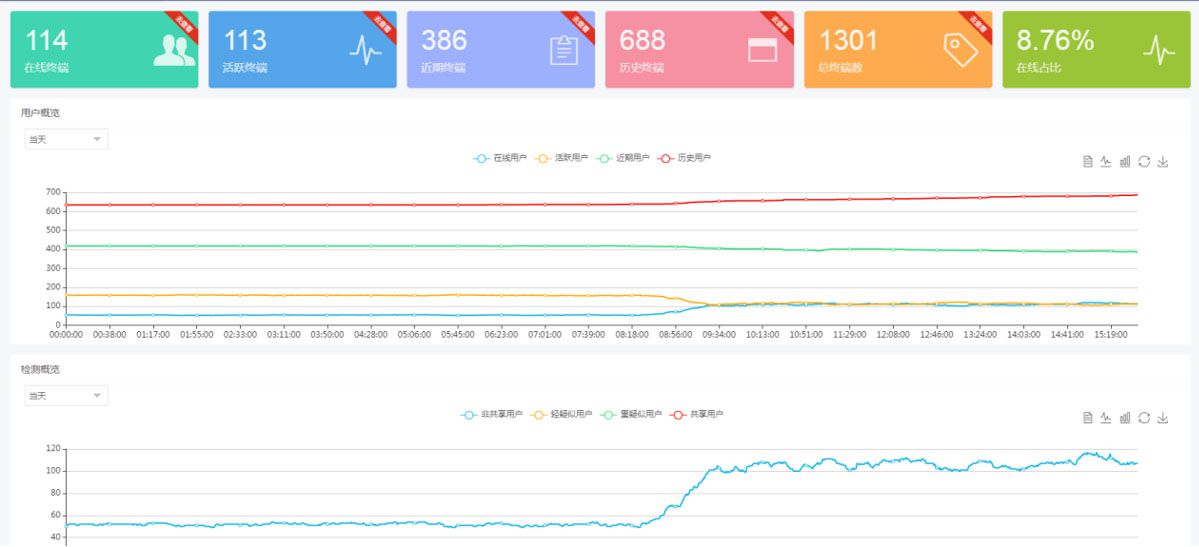Open the 当天 dropdown under 检测概览
Viewport: 1199px width, 547px height.
[x=66, y=396]
